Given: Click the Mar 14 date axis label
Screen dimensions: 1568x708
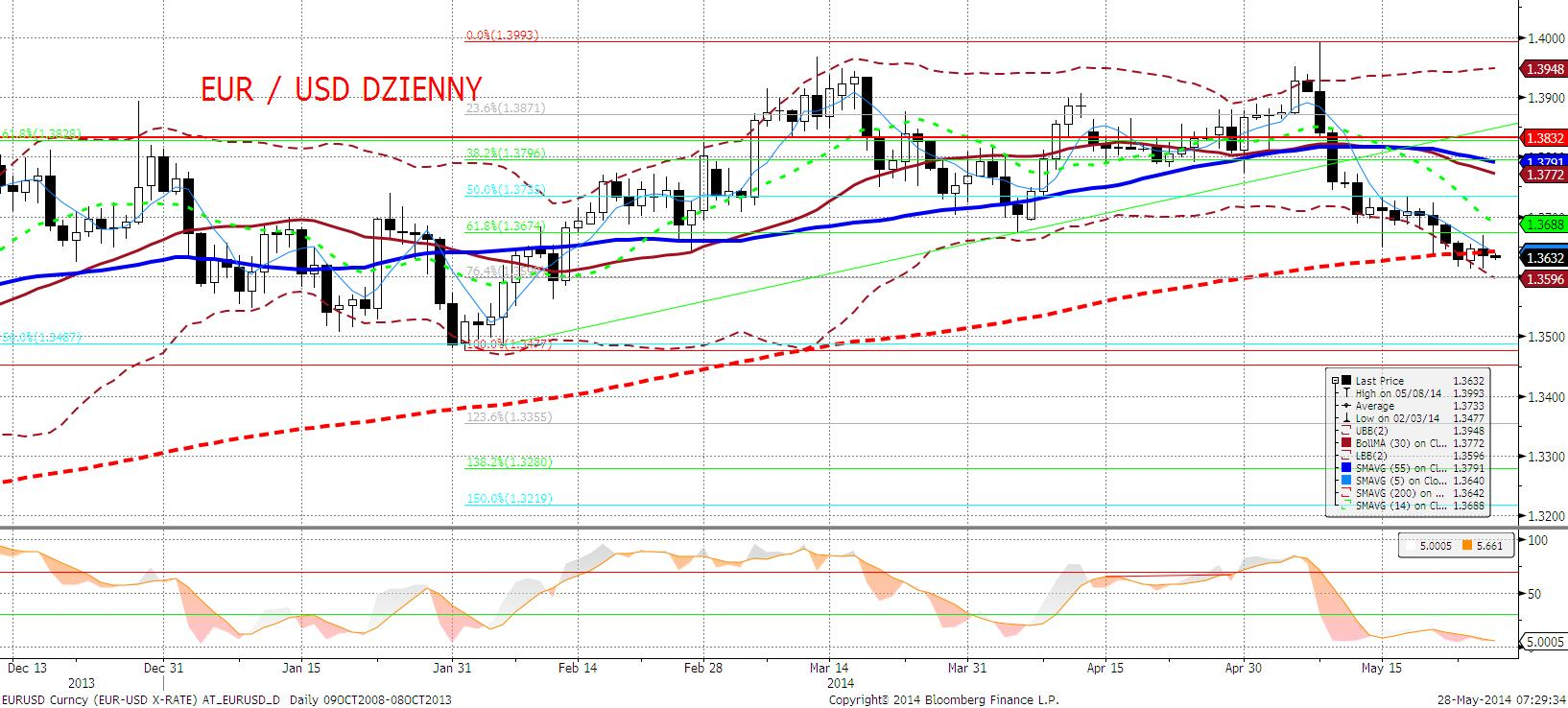Looking at the screenshot, I should [x=830, y=667].
